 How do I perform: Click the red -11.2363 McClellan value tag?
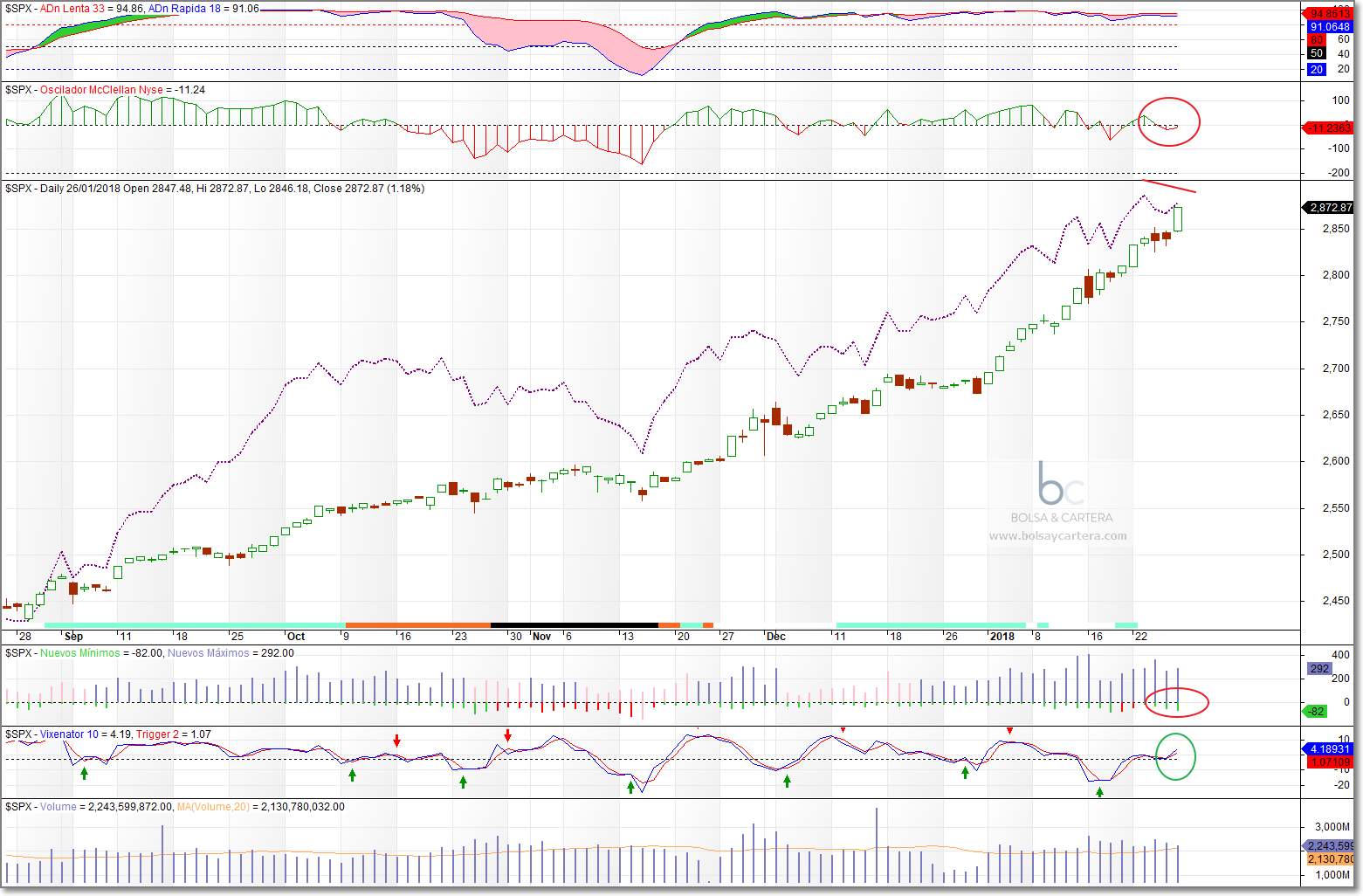[x=1330, y=128]
